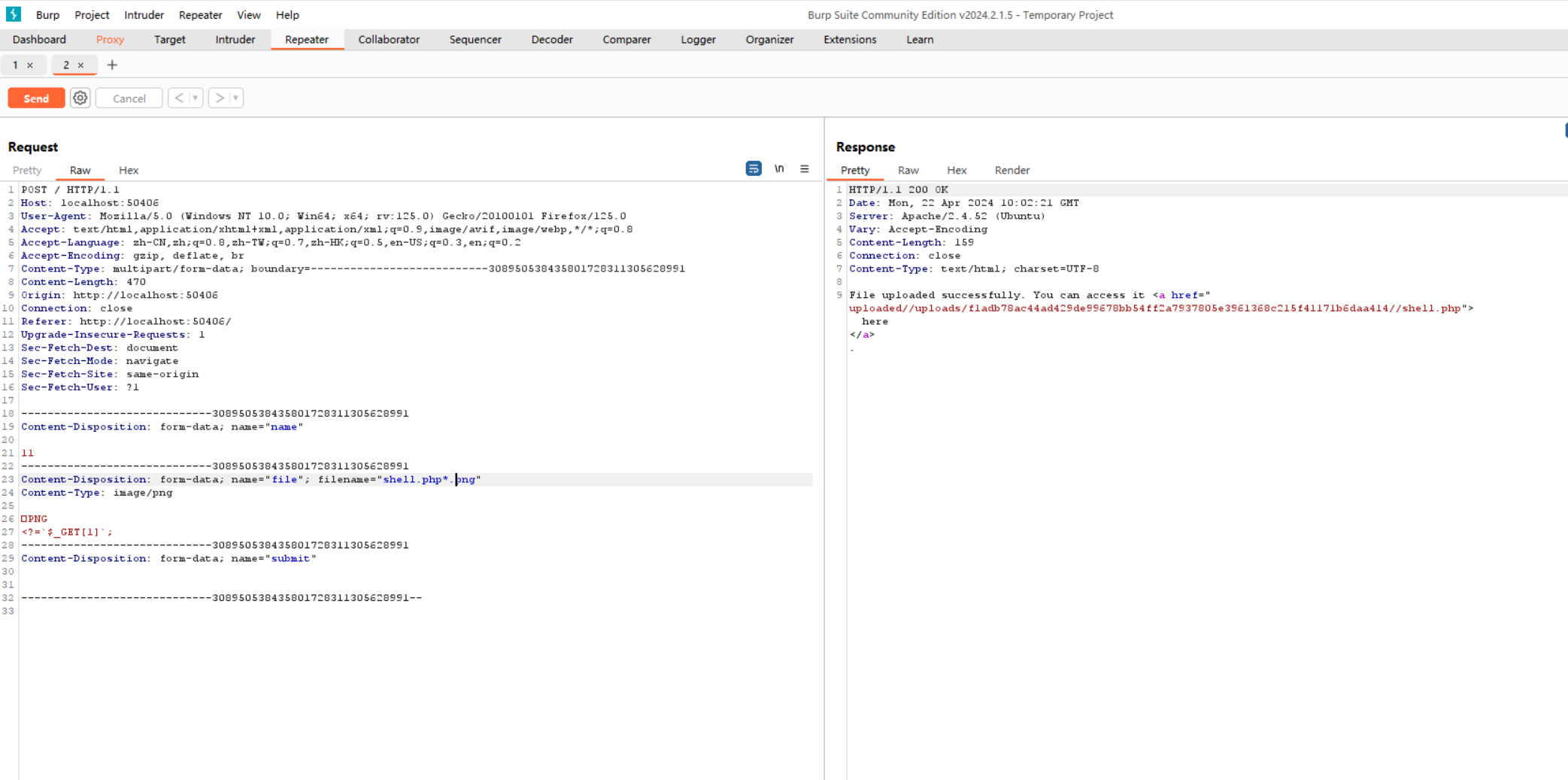1568x780 pixels.
Task: Click the uploaded shell.php href path in response
Action: pyautogui.click(x=1154, y=308)
